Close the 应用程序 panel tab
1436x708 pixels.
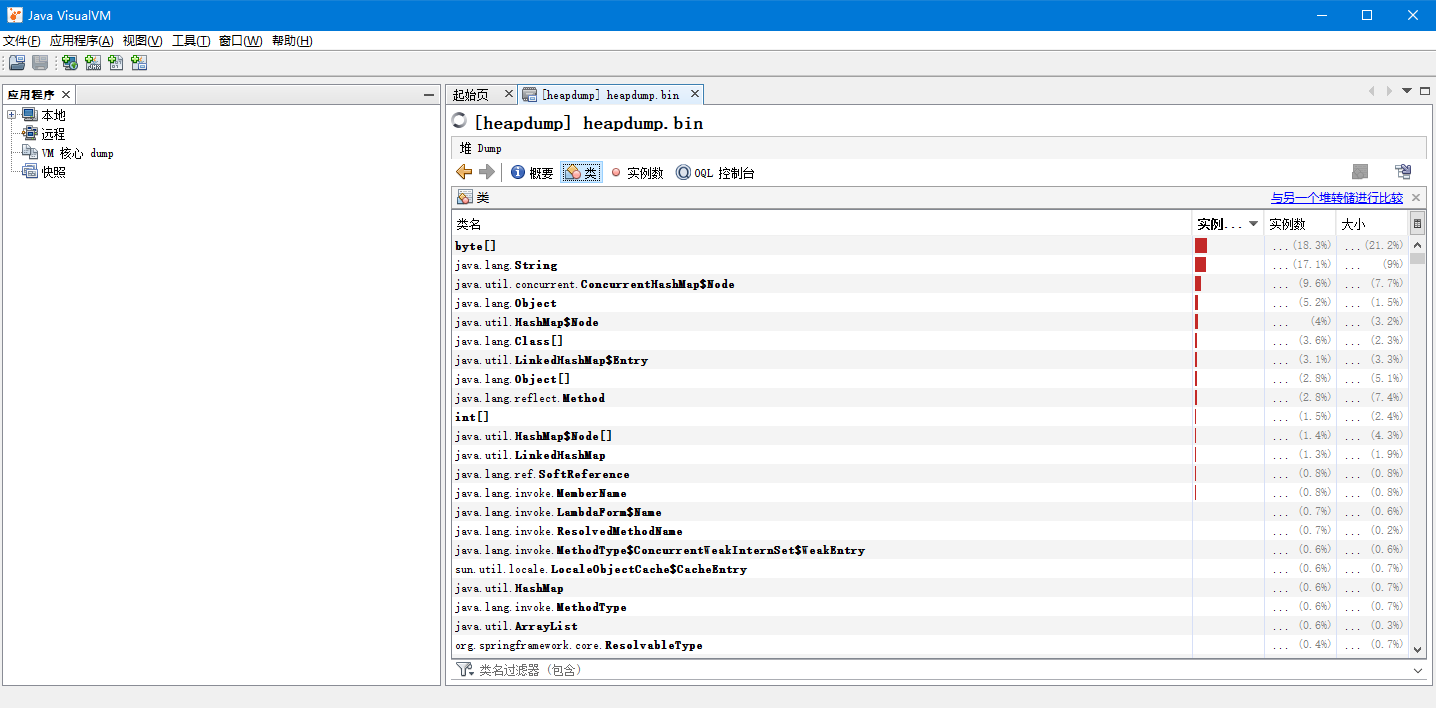point(66,95)
